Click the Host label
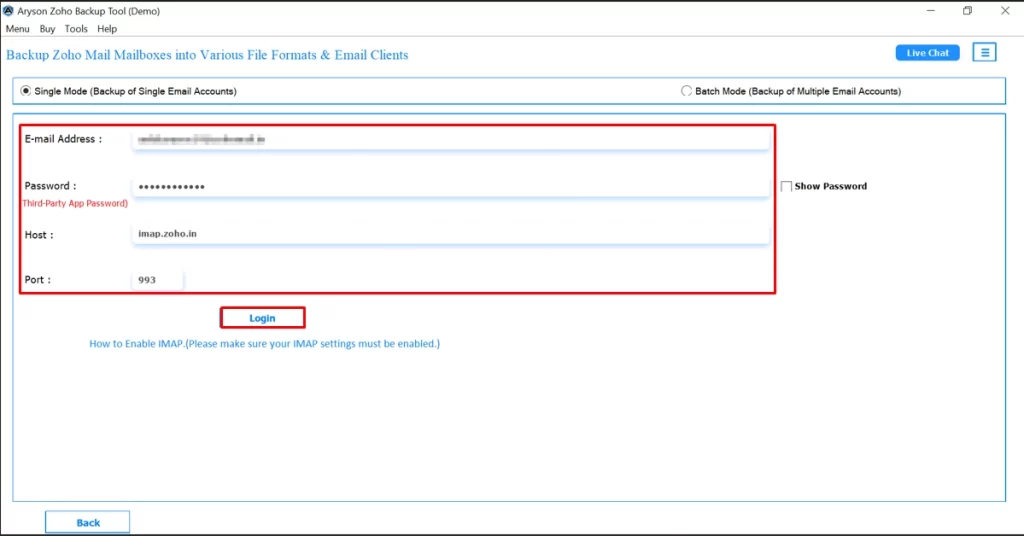 click(39, 235)
